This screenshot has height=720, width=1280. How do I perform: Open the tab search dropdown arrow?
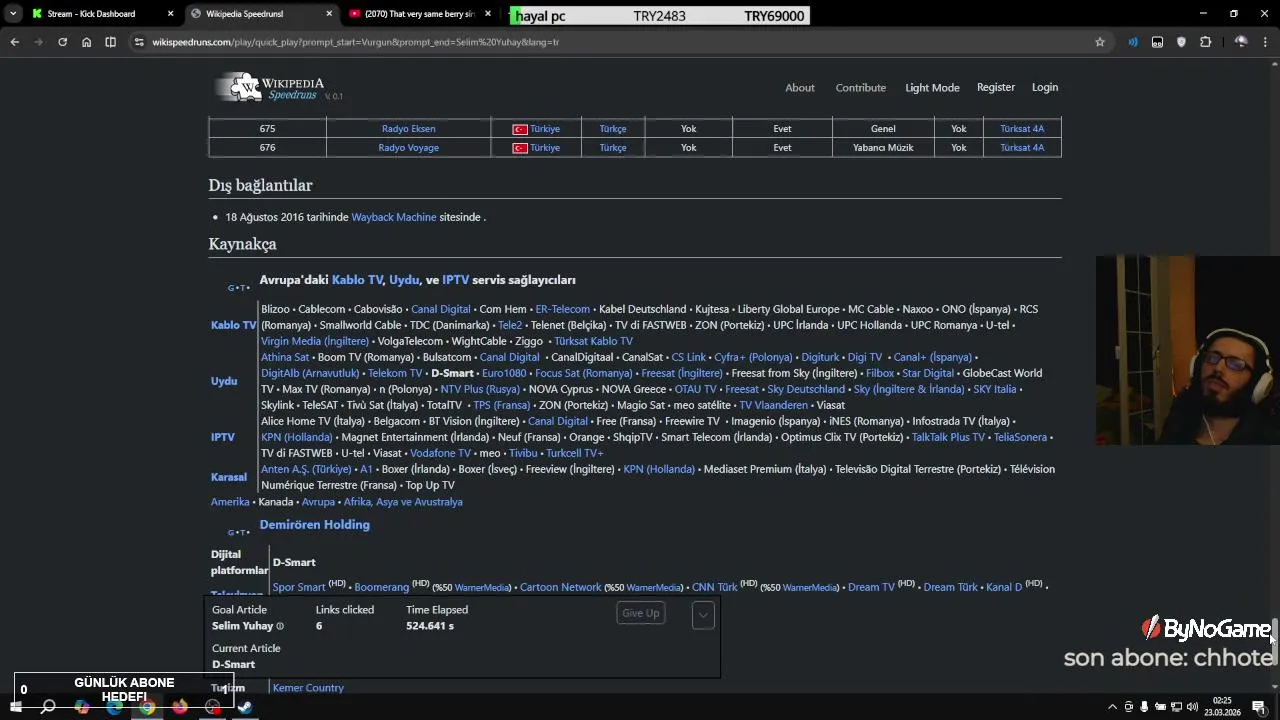pos(13,14)
